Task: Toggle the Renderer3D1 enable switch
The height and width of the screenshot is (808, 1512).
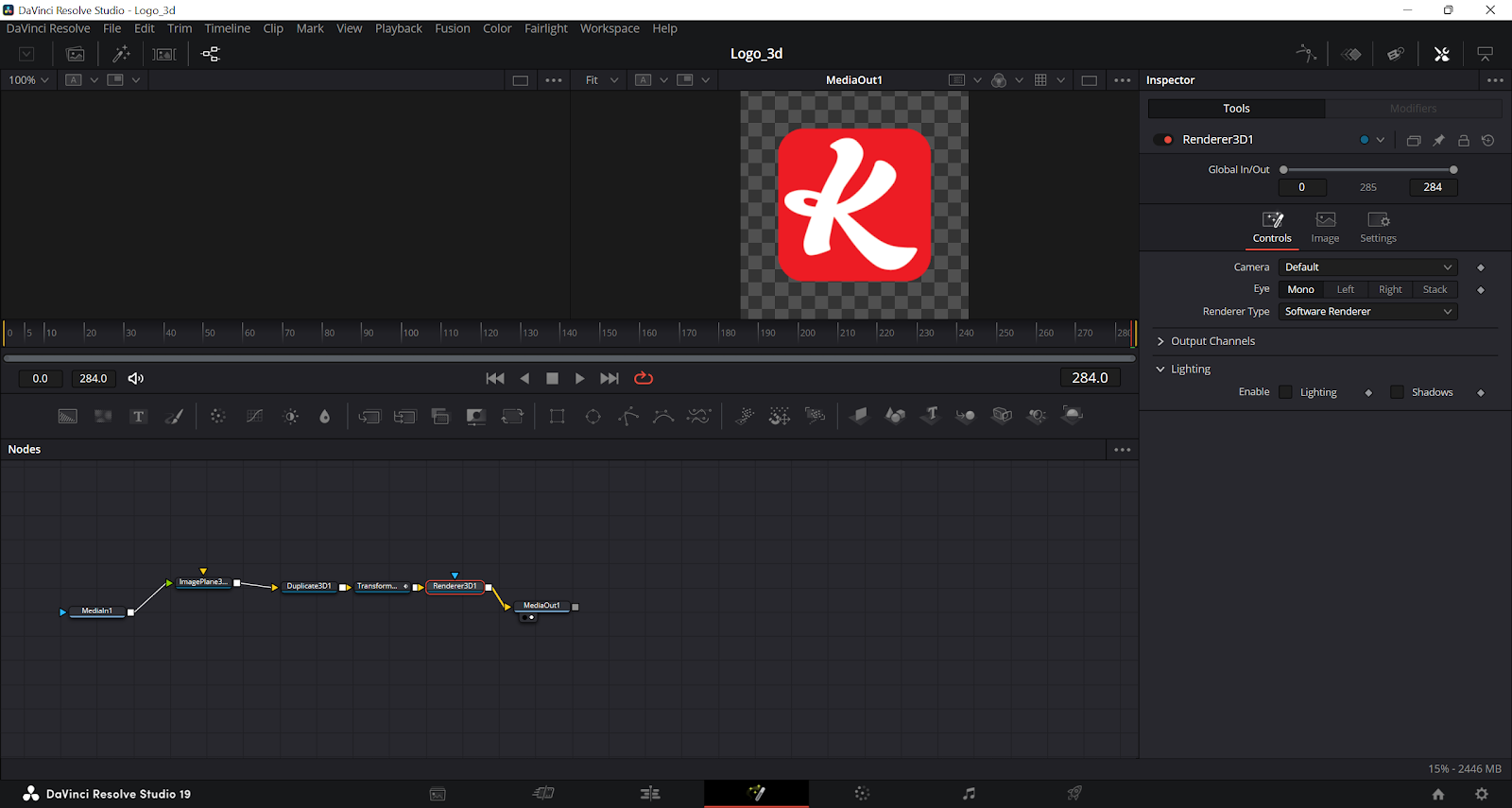Action: click(x=1163, y=140)
